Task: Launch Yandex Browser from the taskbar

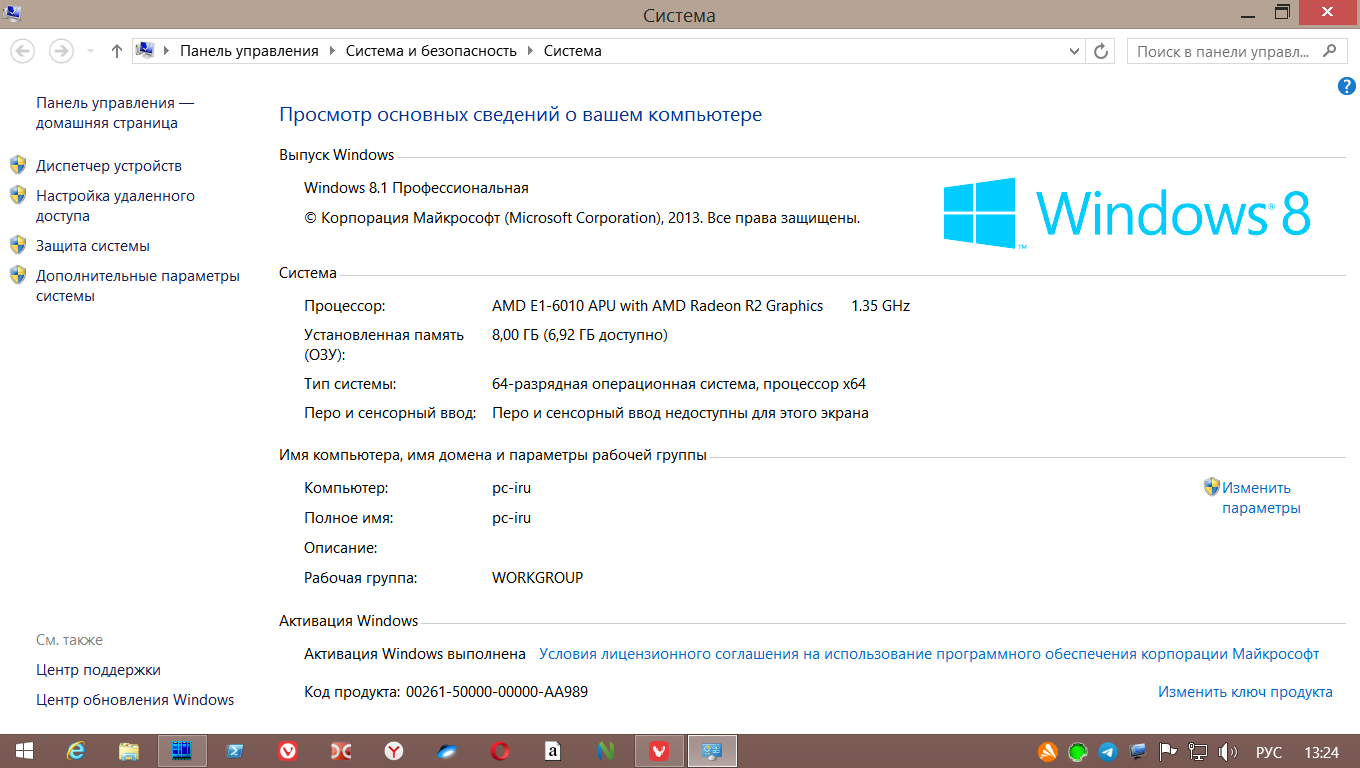Action: pyautogui.click(x=394, y=751)
